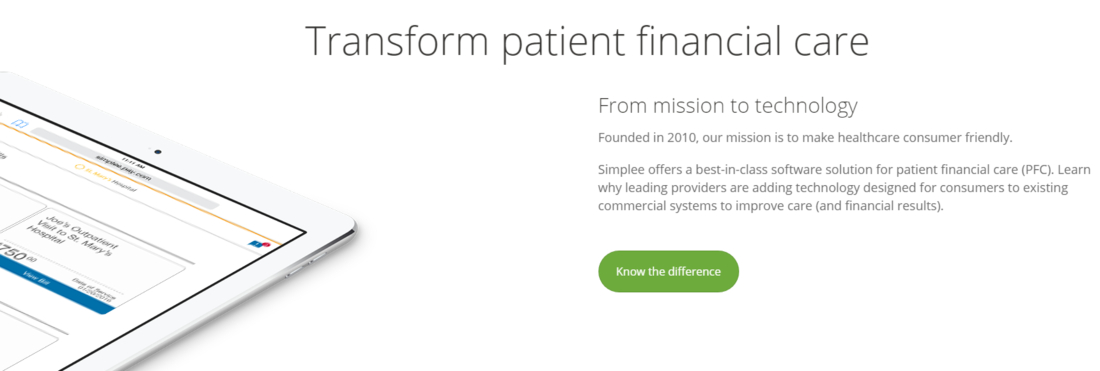
Task: Click the 750 bill amount on tablet
Action: 18,252
